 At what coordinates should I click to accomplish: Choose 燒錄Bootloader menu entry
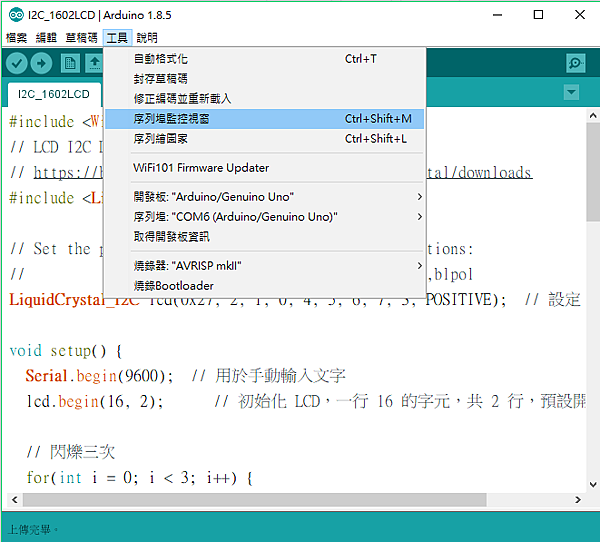tap(264, 286)
